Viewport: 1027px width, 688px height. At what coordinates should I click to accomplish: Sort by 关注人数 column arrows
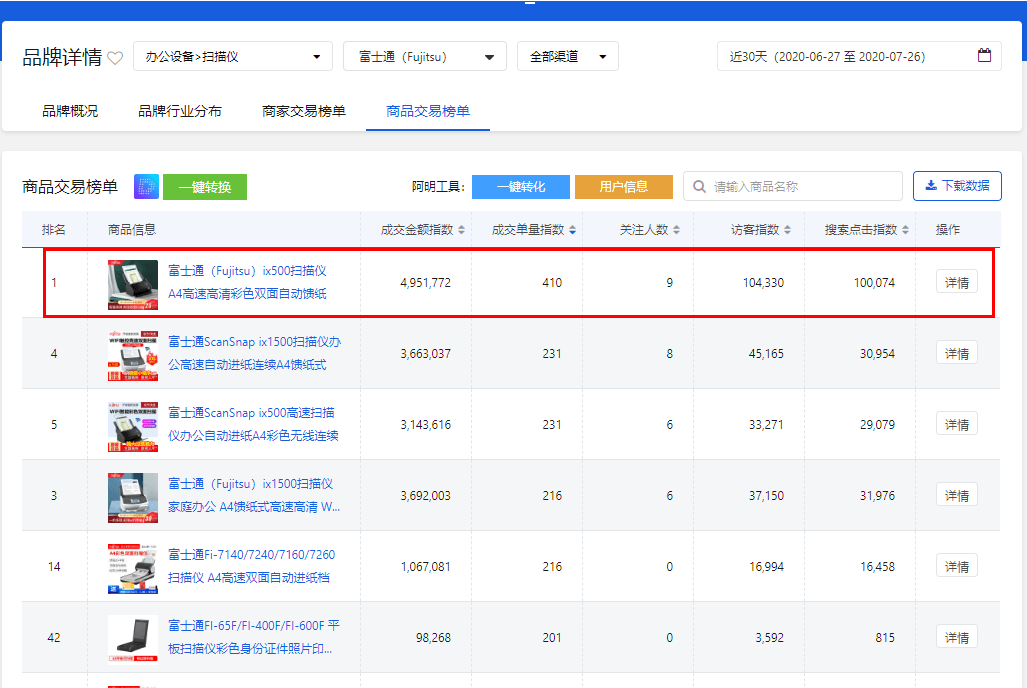click(677, 230)
